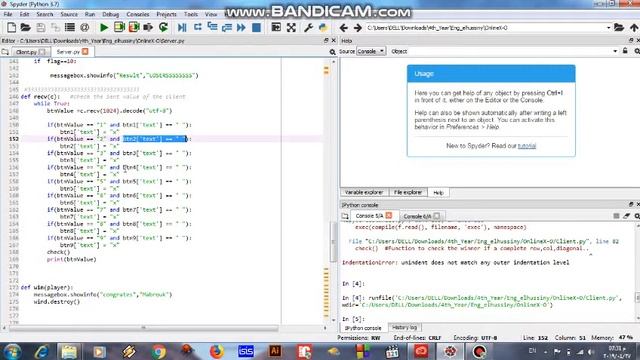The image size is (640, 360).
Task: Open the File menu
Action: 8,14
